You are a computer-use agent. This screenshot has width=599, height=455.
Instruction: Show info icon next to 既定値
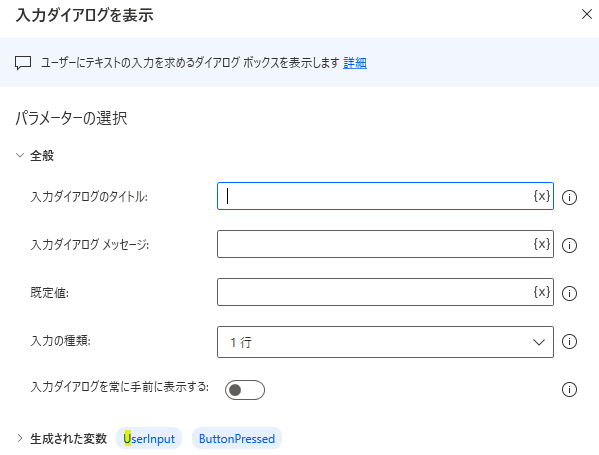point(569,293)
